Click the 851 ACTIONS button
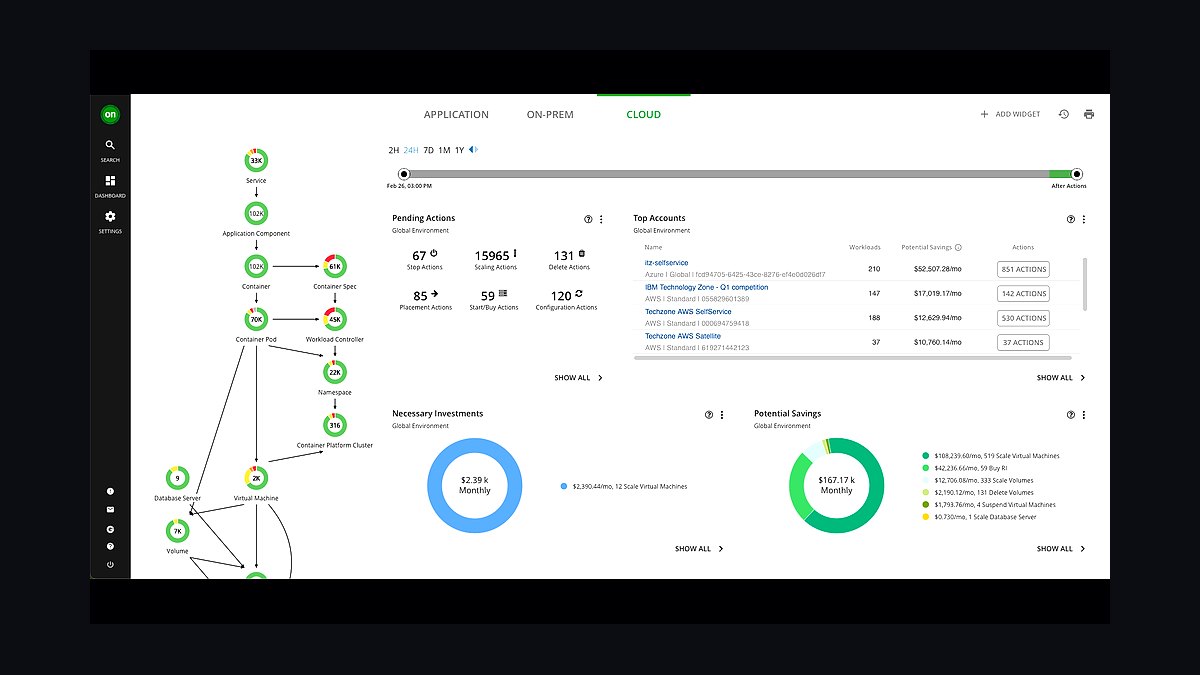 1023,269
